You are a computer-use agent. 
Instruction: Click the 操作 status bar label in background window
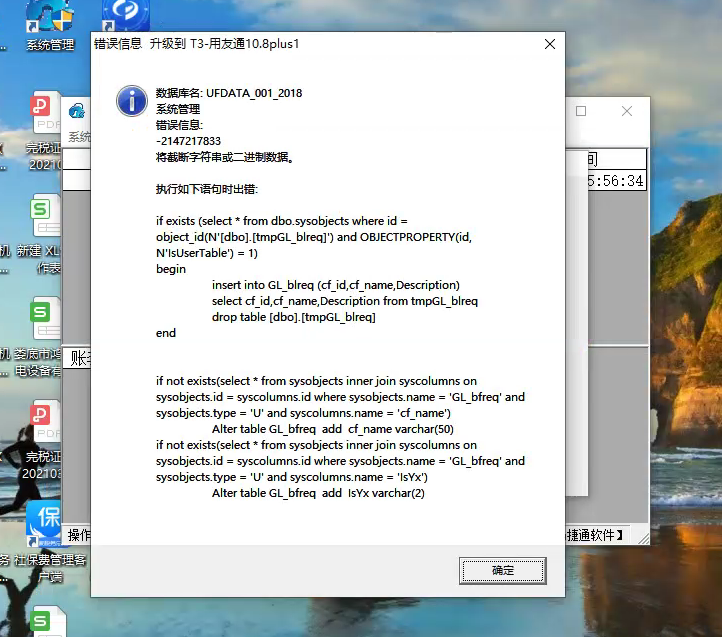(x=79, y=535)
